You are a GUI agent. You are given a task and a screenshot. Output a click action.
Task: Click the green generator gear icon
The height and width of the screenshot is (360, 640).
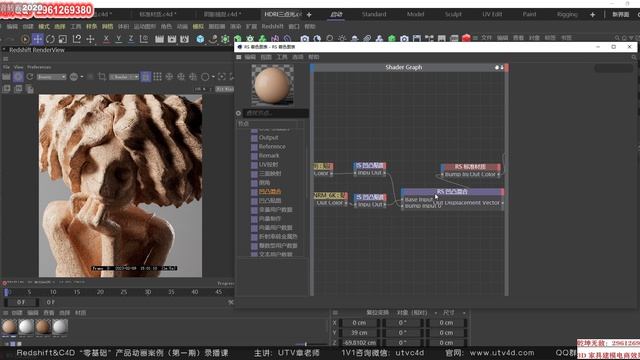tap(225, 39)
